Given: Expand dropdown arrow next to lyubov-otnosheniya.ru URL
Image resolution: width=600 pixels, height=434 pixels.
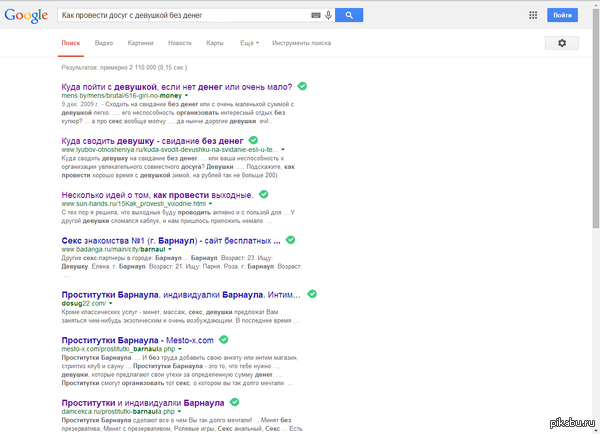Looking at the screenshot, I should click(283, 150).
